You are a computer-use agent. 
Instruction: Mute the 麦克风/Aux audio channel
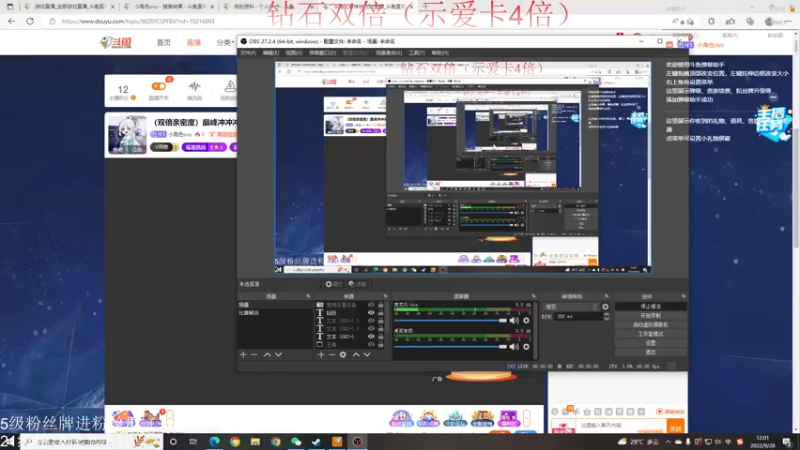(514, 320)
